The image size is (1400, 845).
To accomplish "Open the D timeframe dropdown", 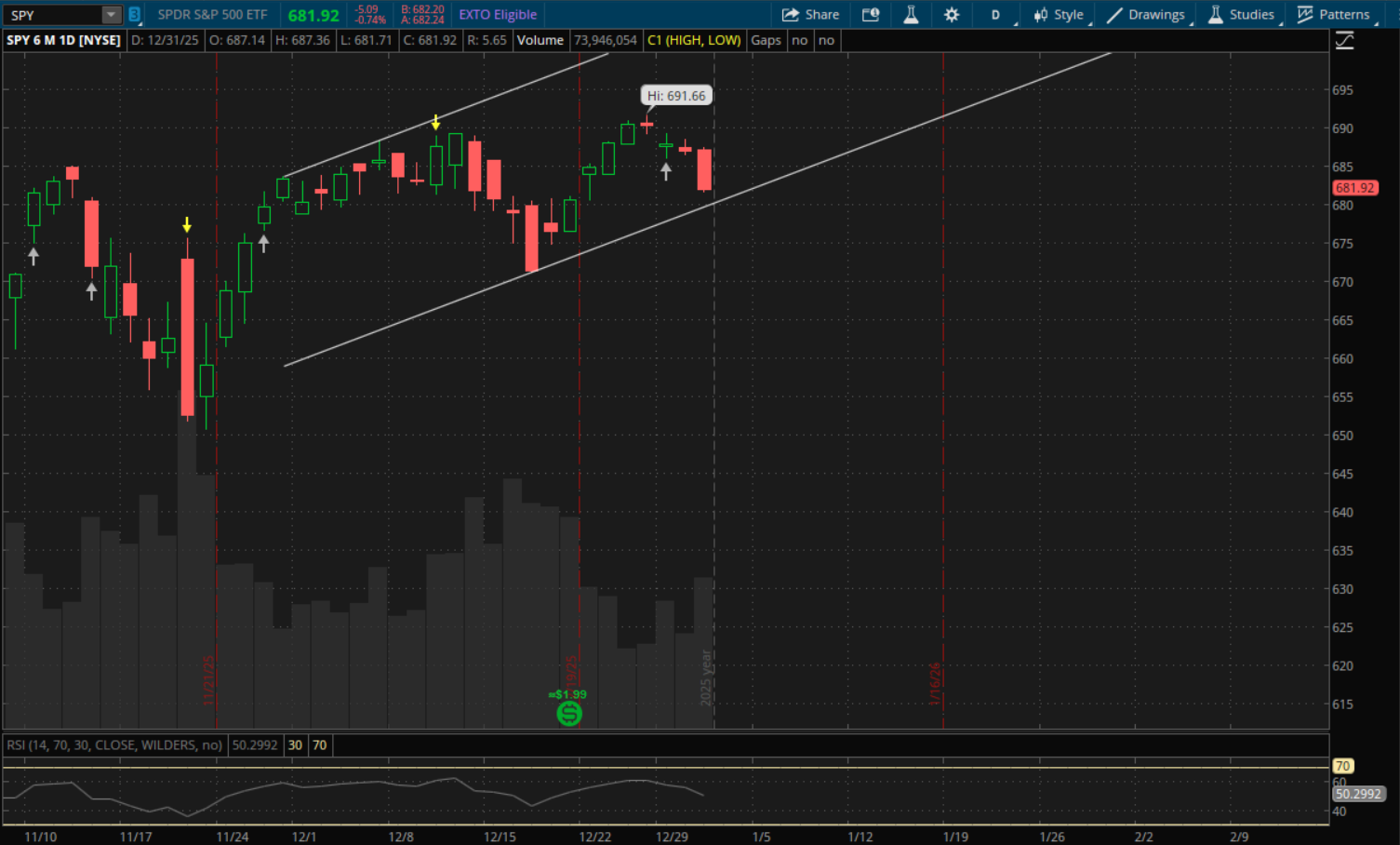I will tap(996, 15).
